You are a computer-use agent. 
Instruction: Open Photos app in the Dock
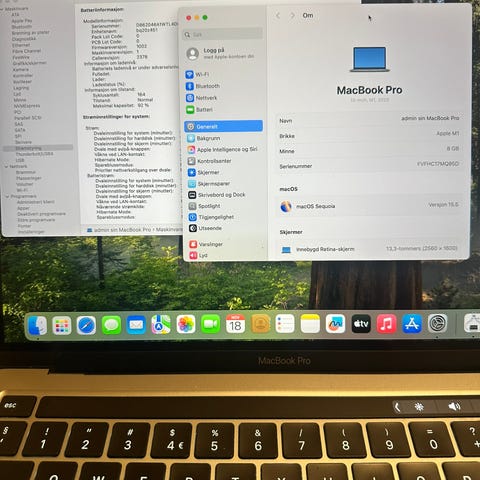pyautogui.click(x=186, y=324)
